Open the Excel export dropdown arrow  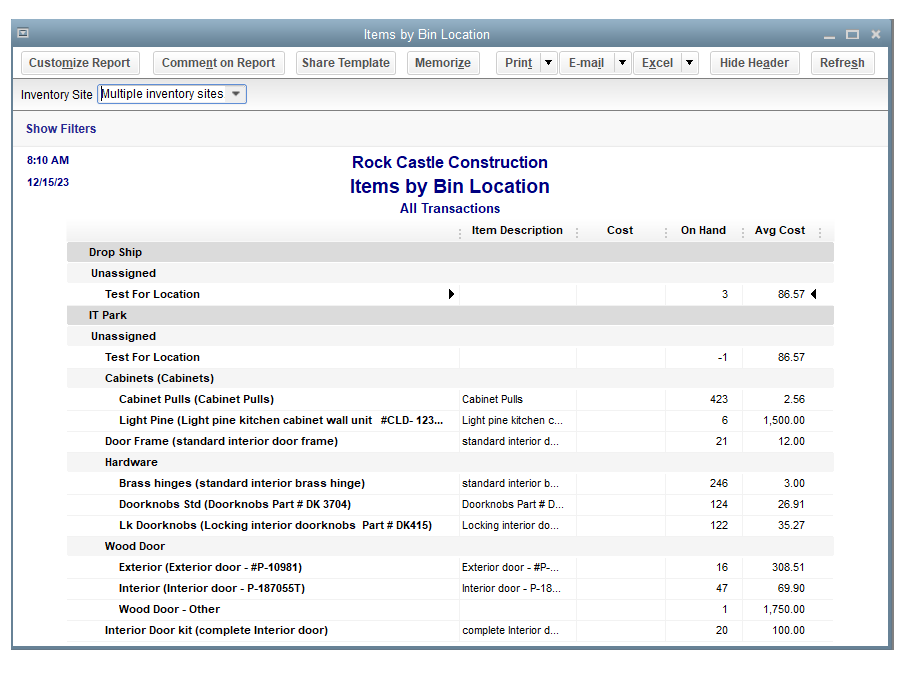tap(690, 63)
